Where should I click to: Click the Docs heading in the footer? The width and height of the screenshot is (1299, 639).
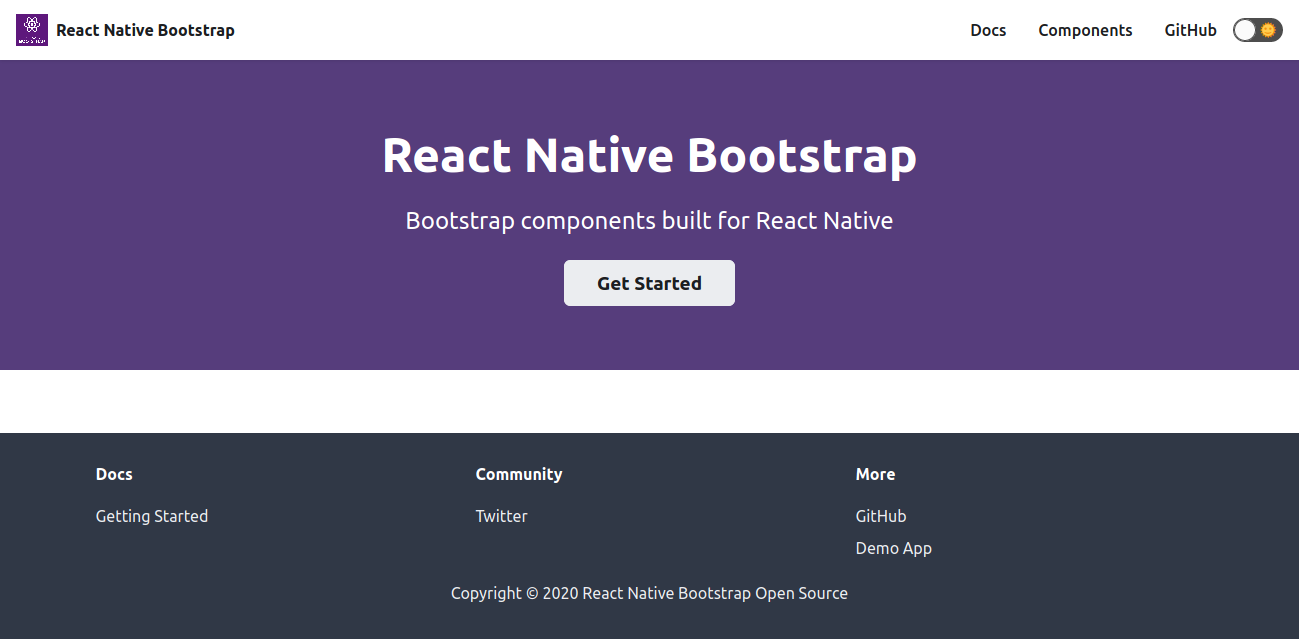click(114, 474)
